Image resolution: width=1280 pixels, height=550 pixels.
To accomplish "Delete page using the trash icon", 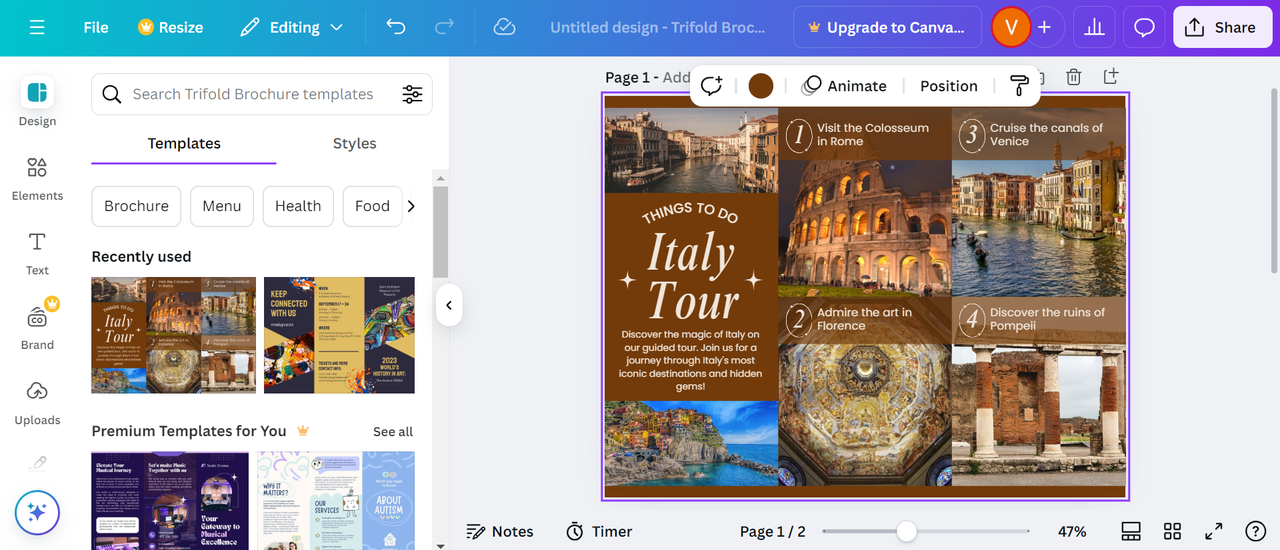I will click(x=1073, y=77).
